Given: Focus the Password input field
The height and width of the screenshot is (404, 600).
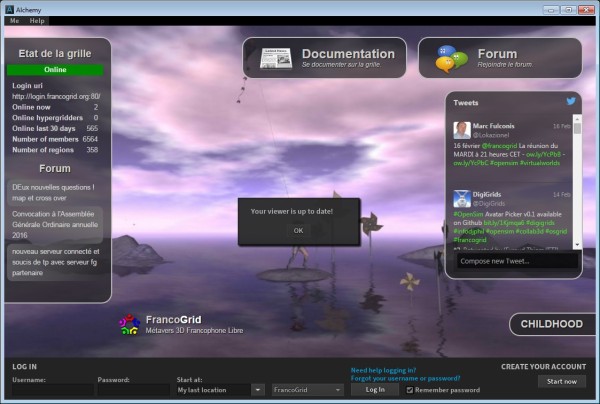Looking at the screenshot, I should click(134, 390).
